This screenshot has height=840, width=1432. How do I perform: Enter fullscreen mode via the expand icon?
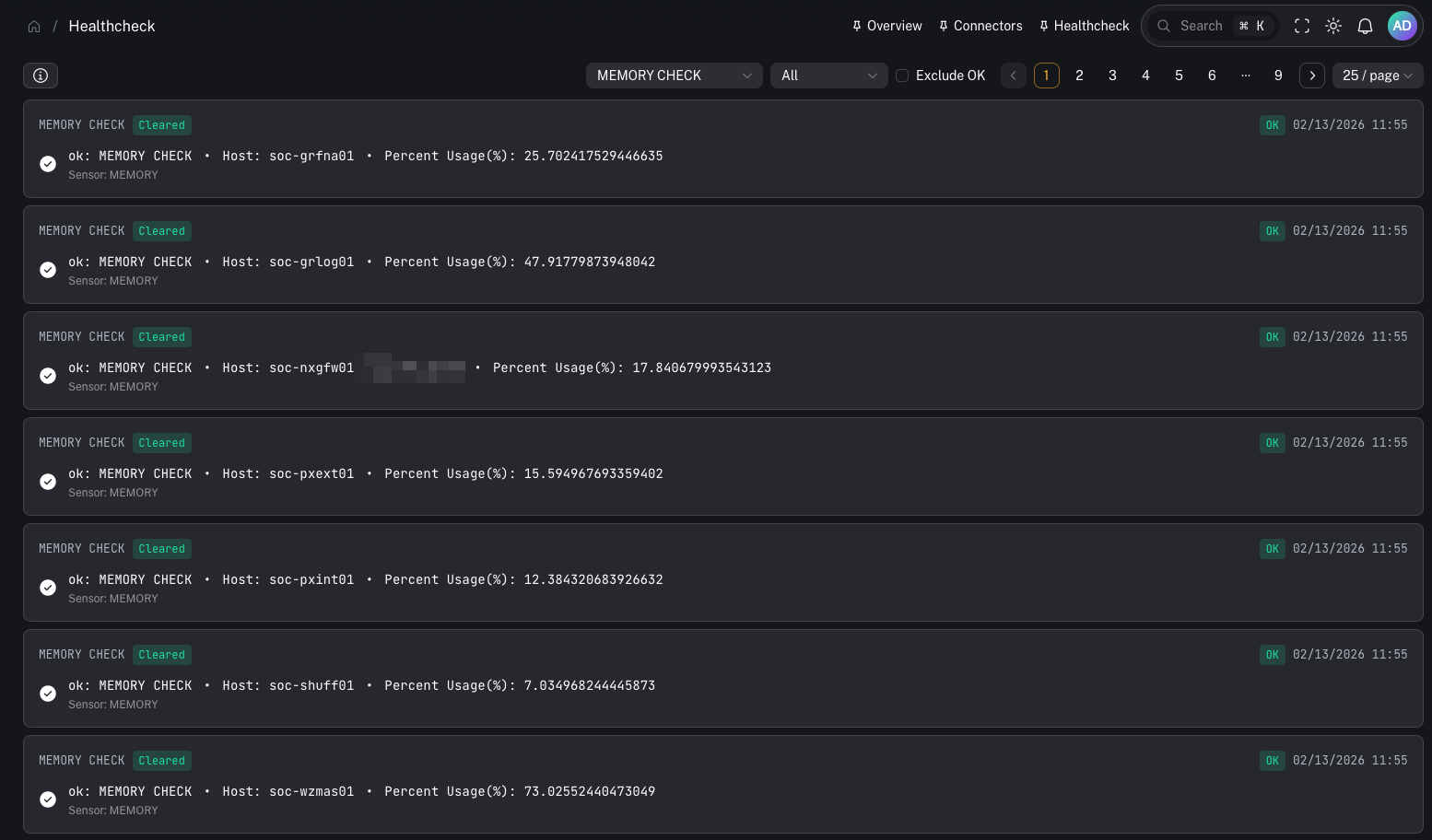pos(1301,26)
